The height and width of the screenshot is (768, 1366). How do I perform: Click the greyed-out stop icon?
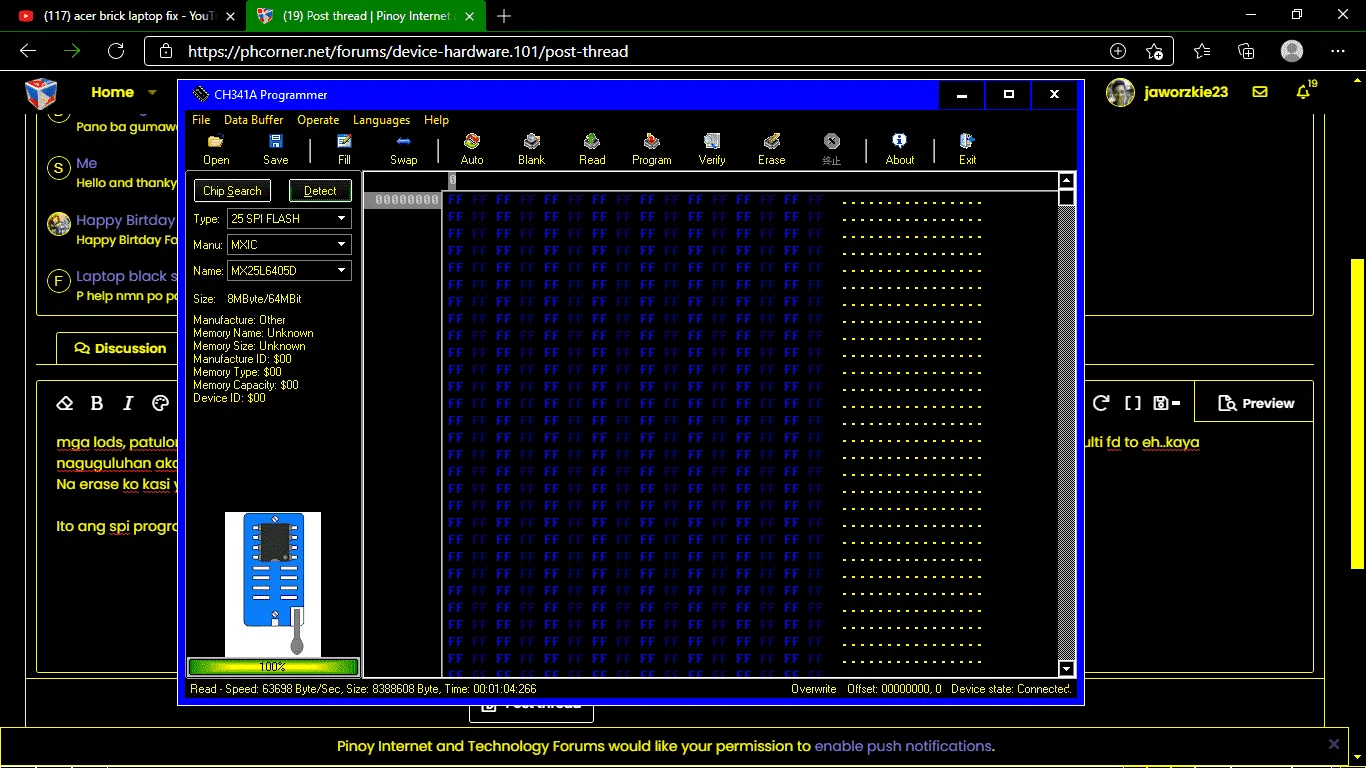click(x=832, y=149)
